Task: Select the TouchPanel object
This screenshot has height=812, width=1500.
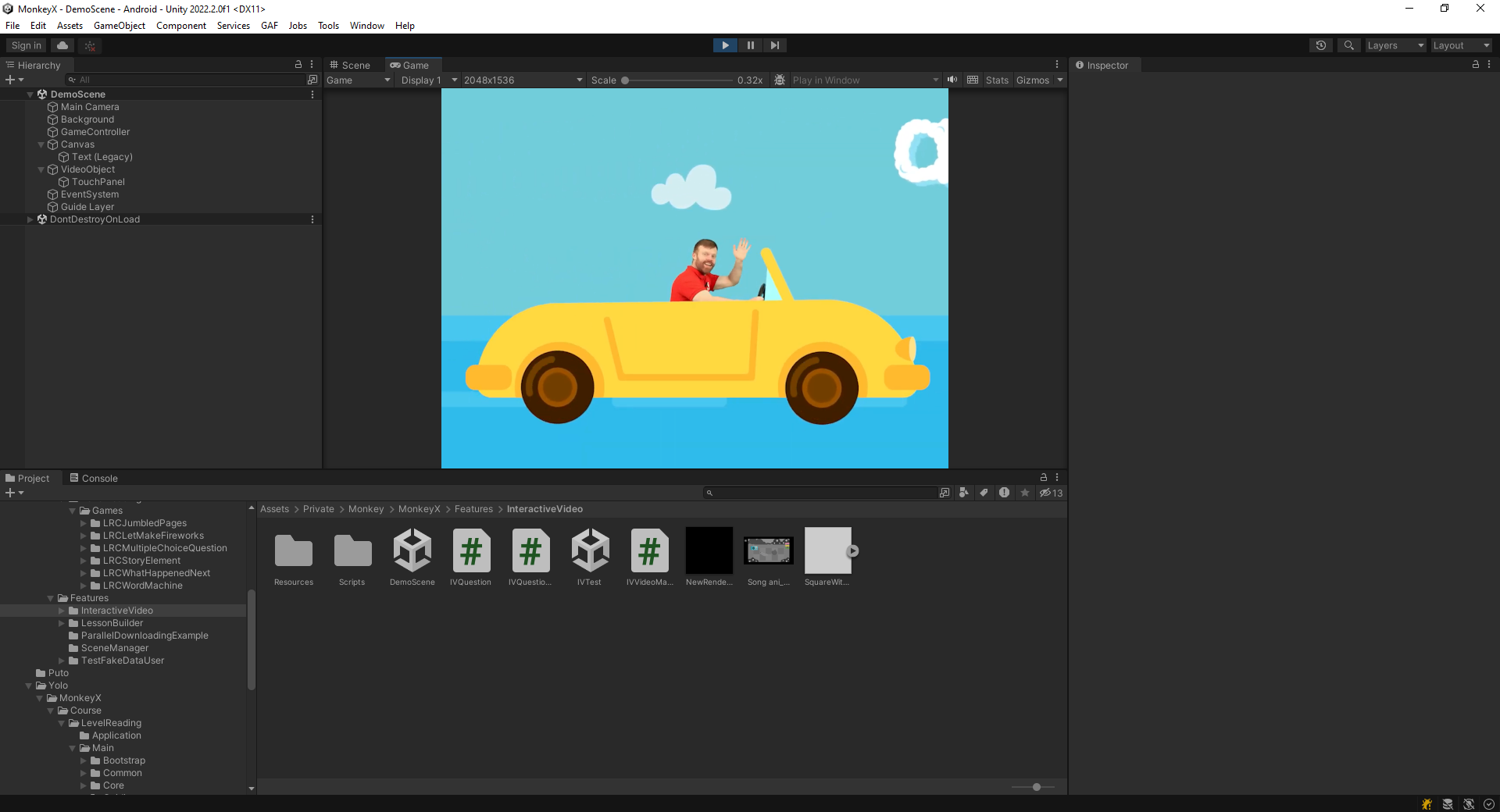Action: coord(98,182)
